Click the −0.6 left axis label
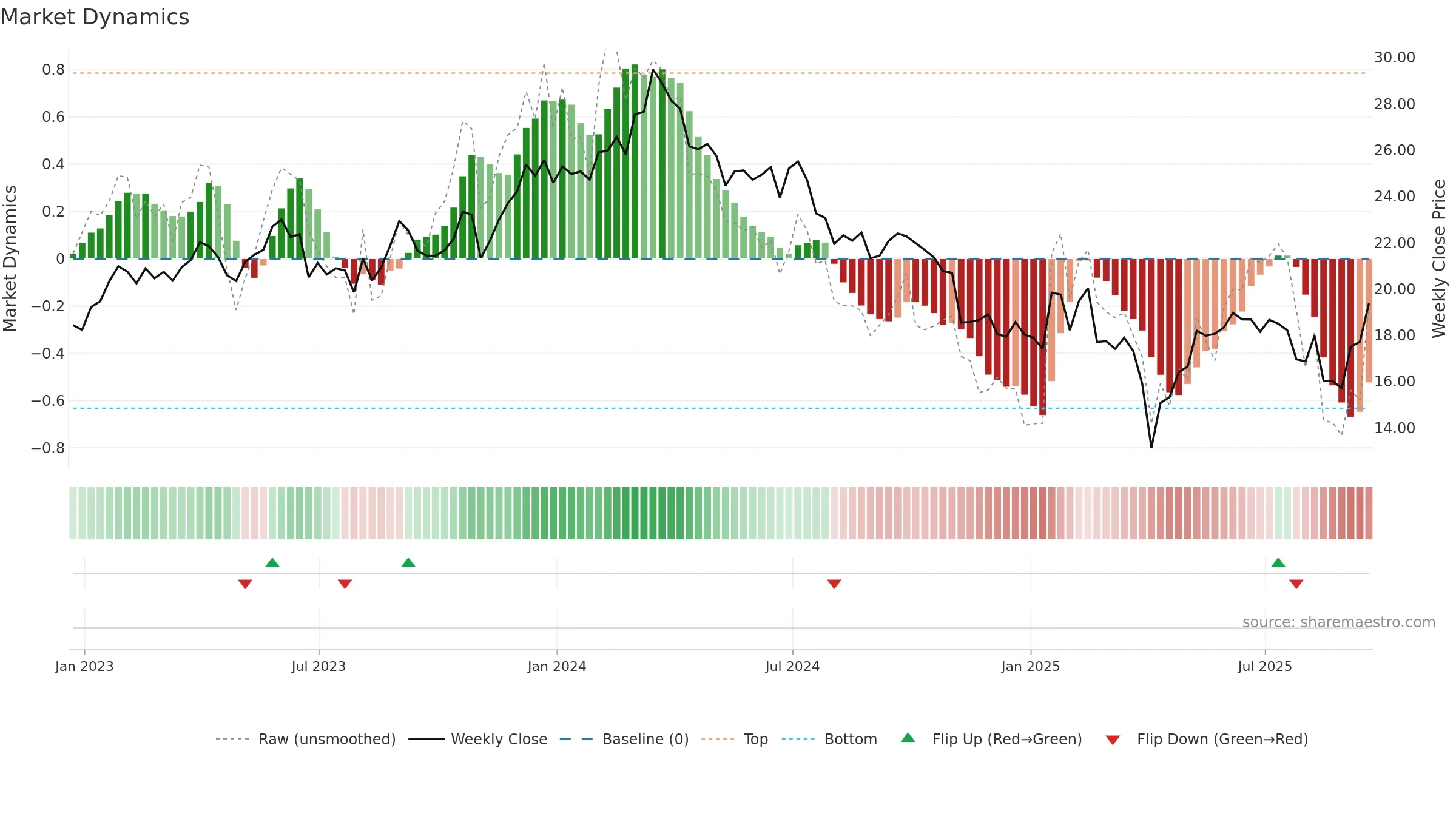 [x=47, y=400]
